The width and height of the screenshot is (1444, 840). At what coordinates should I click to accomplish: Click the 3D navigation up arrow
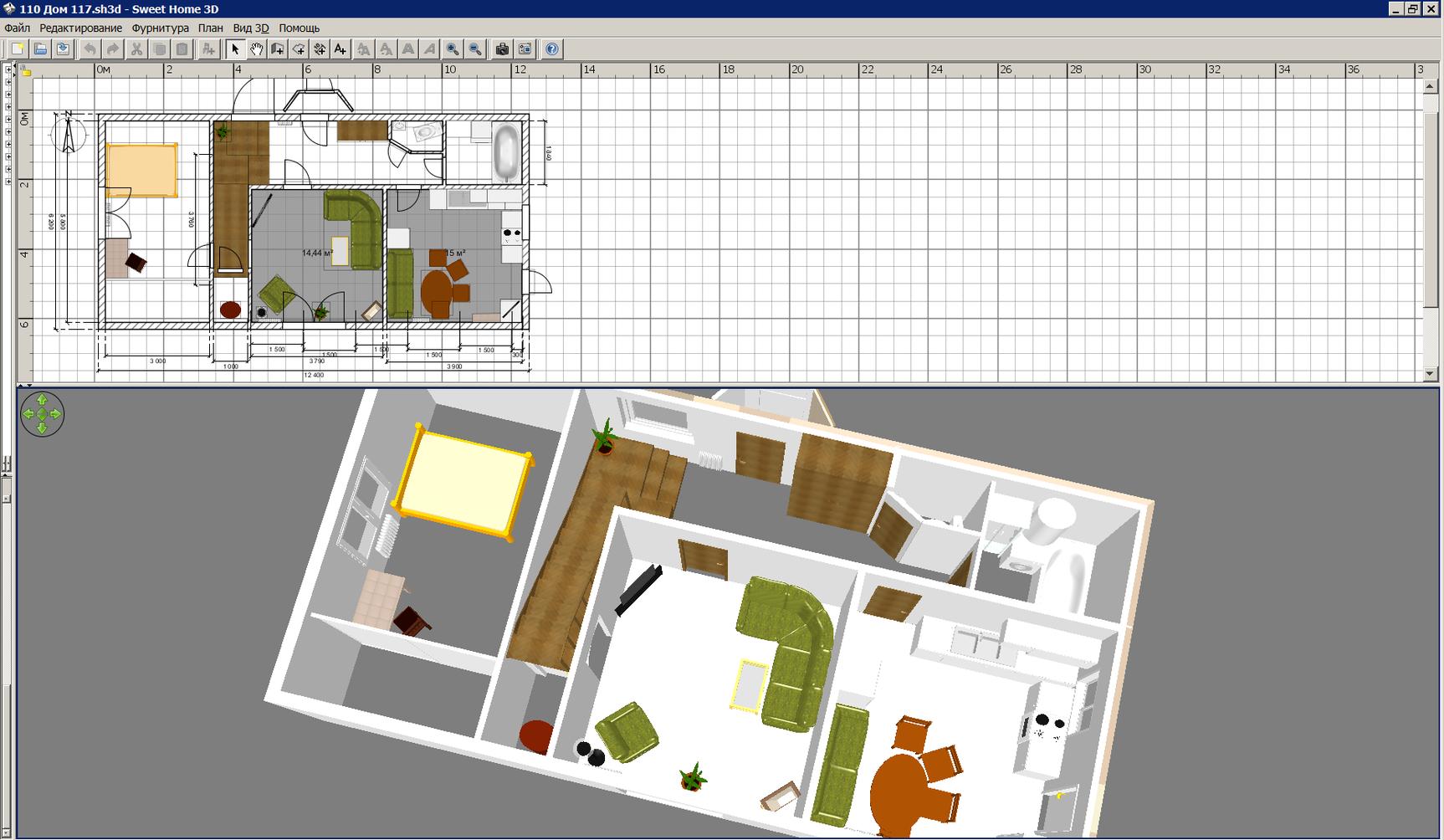42,400
